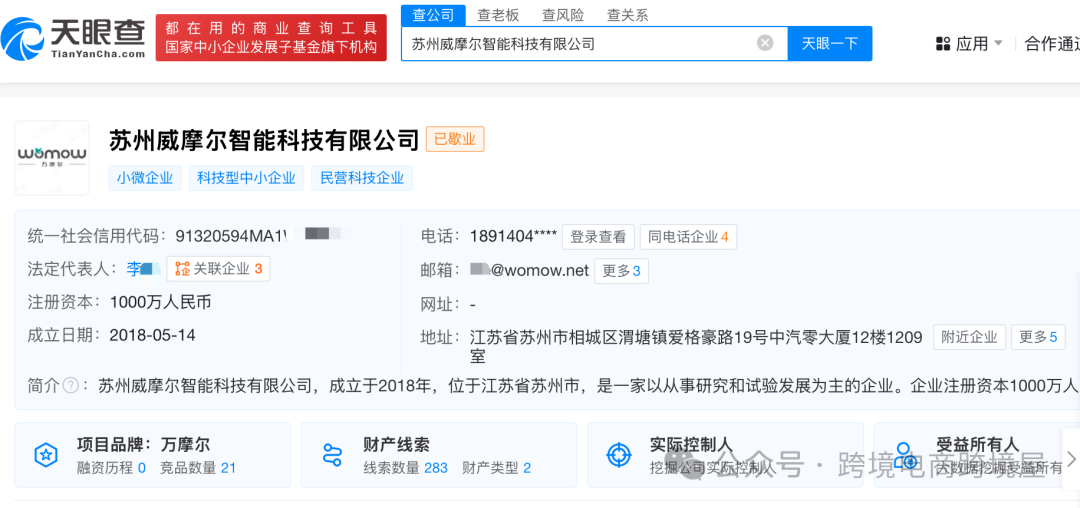Click the 已歇业 status badge
The height and width of the screenshot is (508, 1080).
[x=455, y=139]
